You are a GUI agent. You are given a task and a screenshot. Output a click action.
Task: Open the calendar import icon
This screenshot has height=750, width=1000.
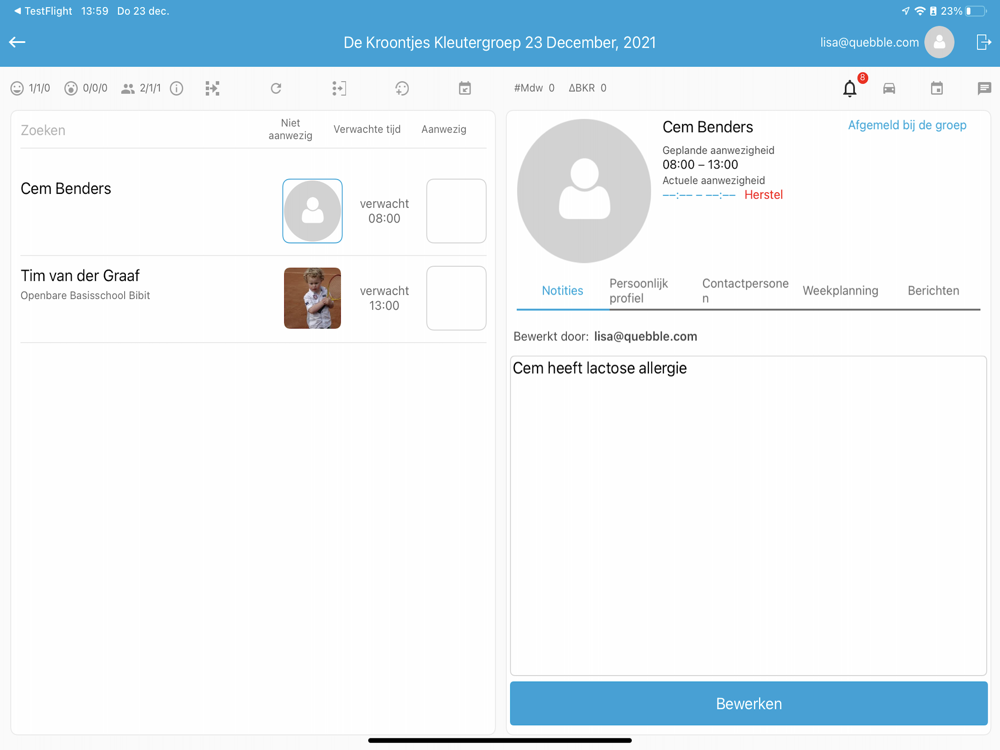(465, 88)
